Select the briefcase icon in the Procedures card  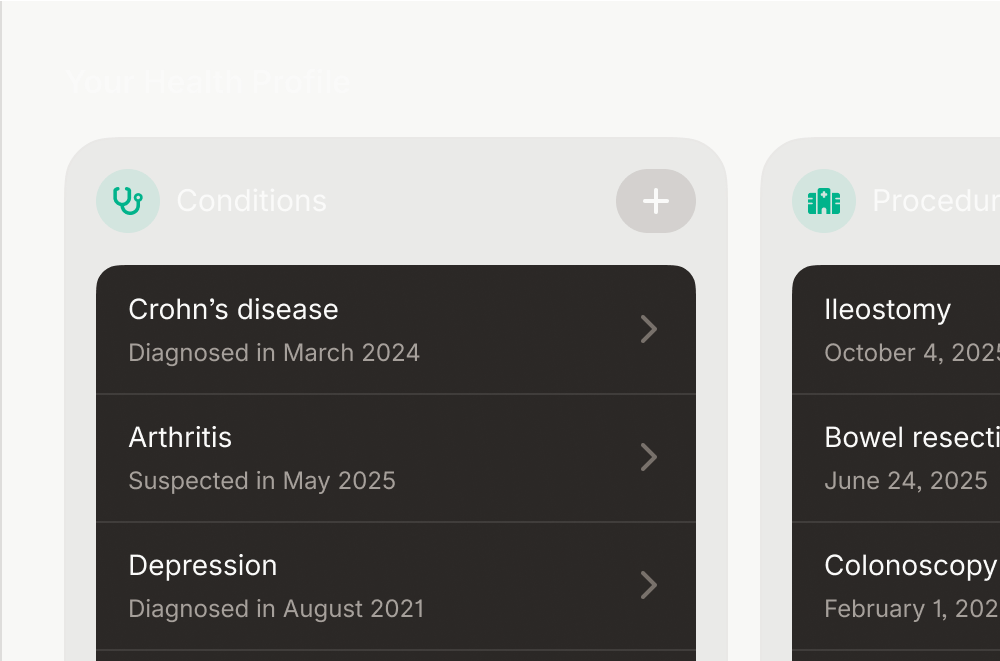[823, 201]
